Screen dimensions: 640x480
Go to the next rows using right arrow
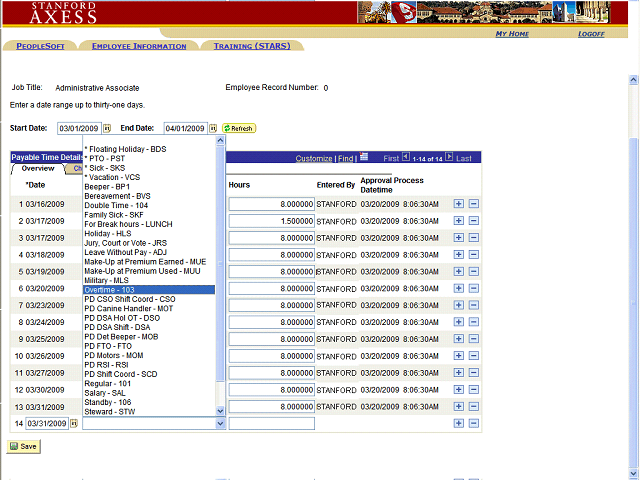450,158
